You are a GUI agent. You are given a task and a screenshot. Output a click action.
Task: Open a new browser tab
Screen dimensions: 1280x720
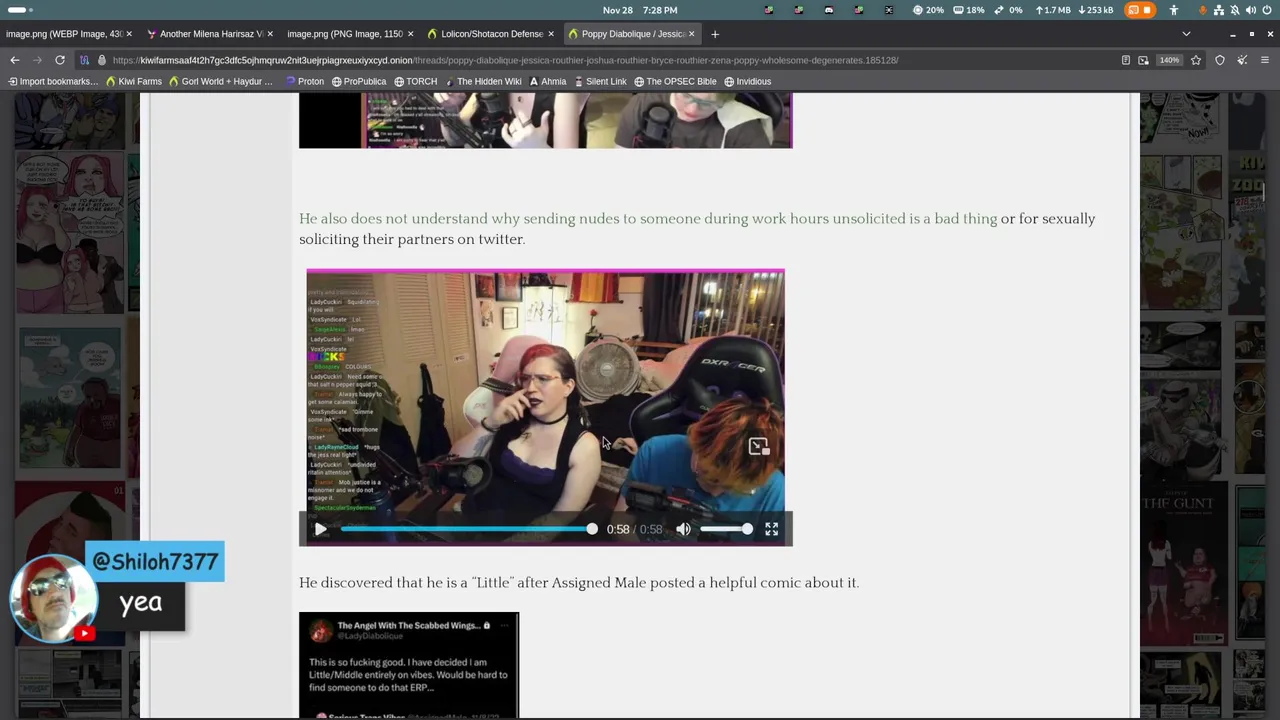714,34
